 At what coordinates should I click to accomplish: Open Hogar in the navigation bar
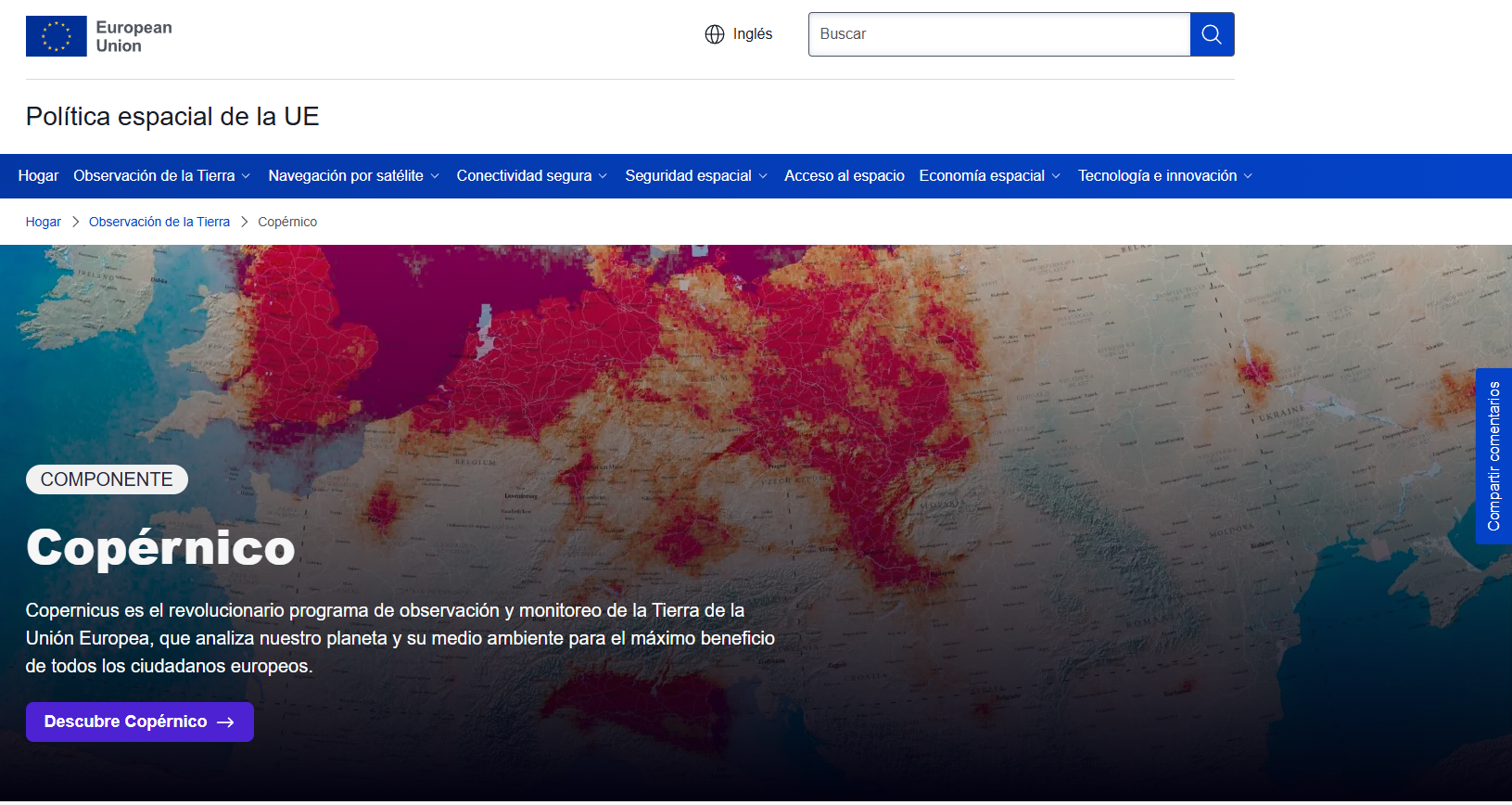point(38,176)
